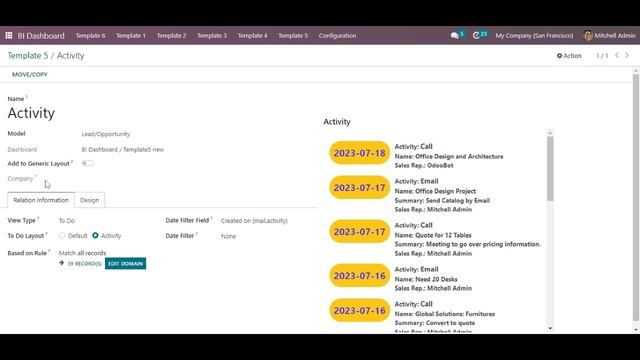Click 'Summary: Convert to quote' text
640x360 pixels.
click(435, 323)
